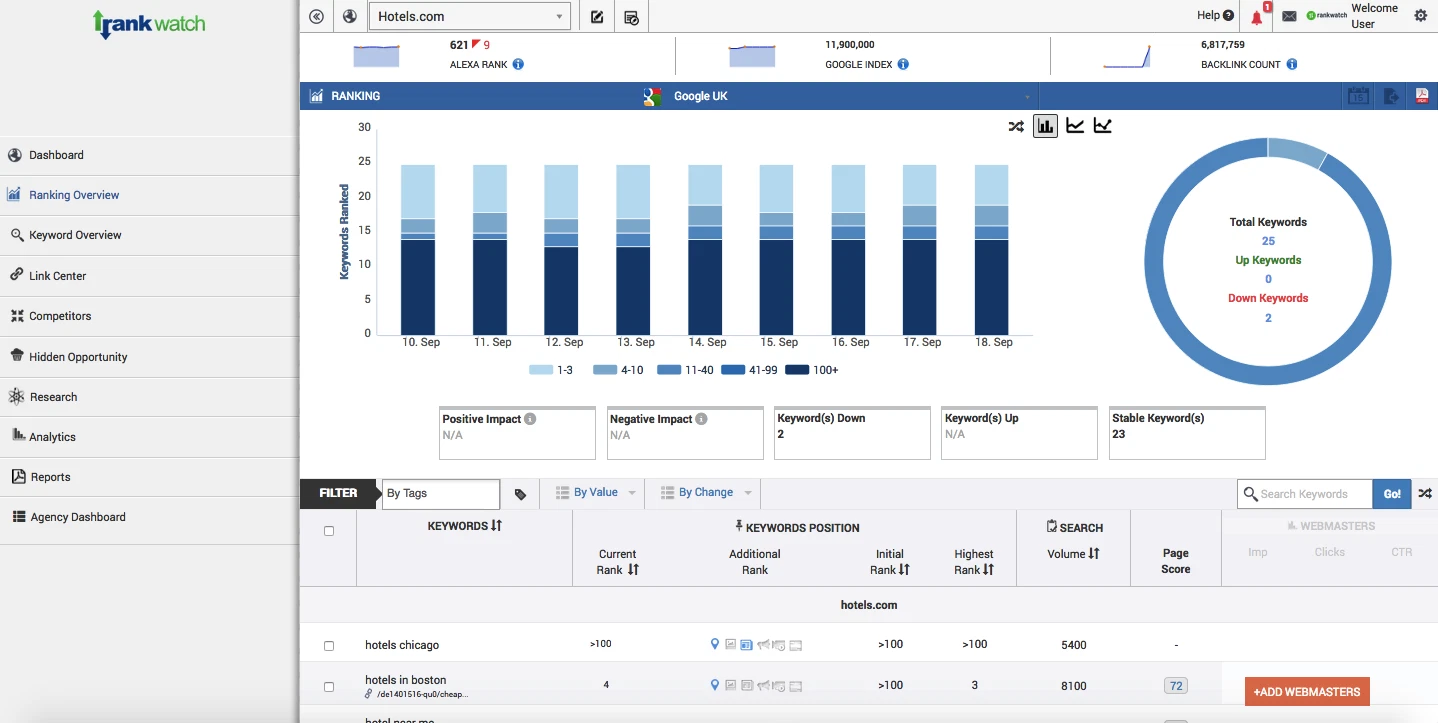The height and width of the screenshot is (723, 1438).
Task: Open the Hotels.com project dropdown
Action: pos(470,16)
